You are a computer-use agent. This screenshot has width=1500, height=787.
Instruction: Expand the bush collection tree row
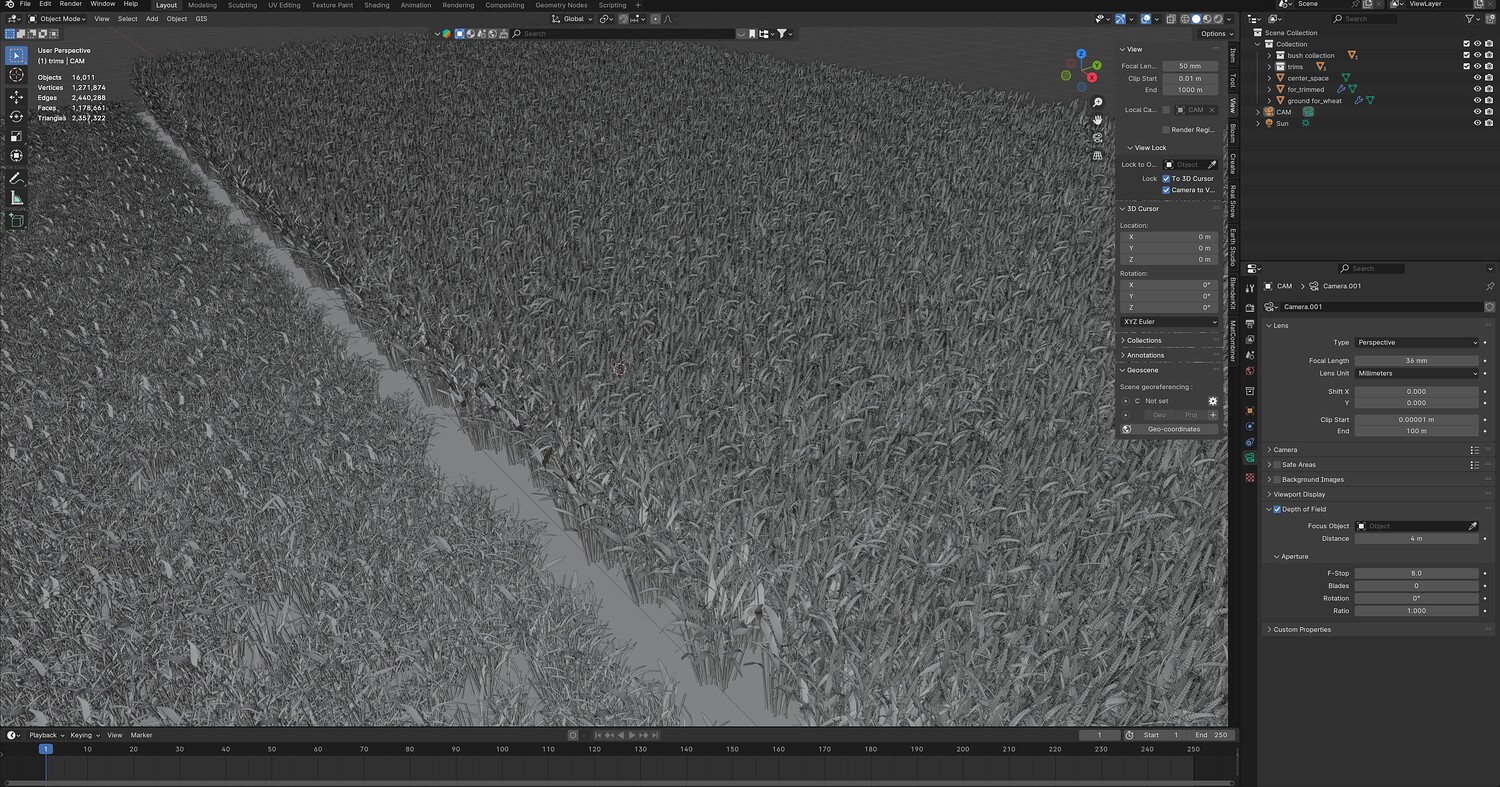pyautogui.click(x=1269, y=56)
